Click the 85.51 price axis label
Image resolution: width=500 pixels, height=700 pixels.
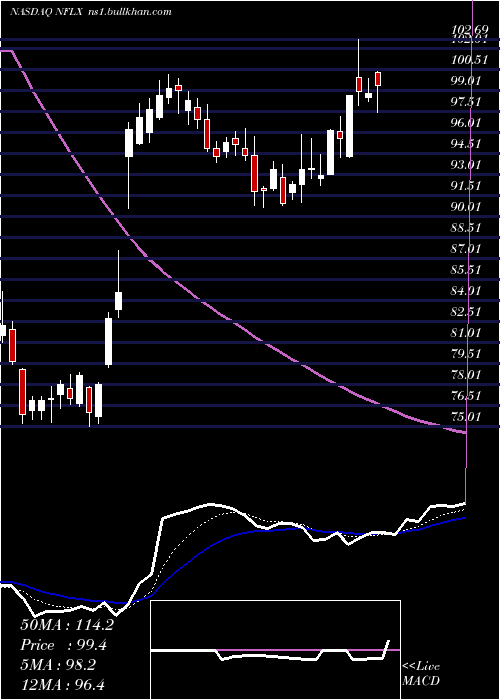[467, 270]
